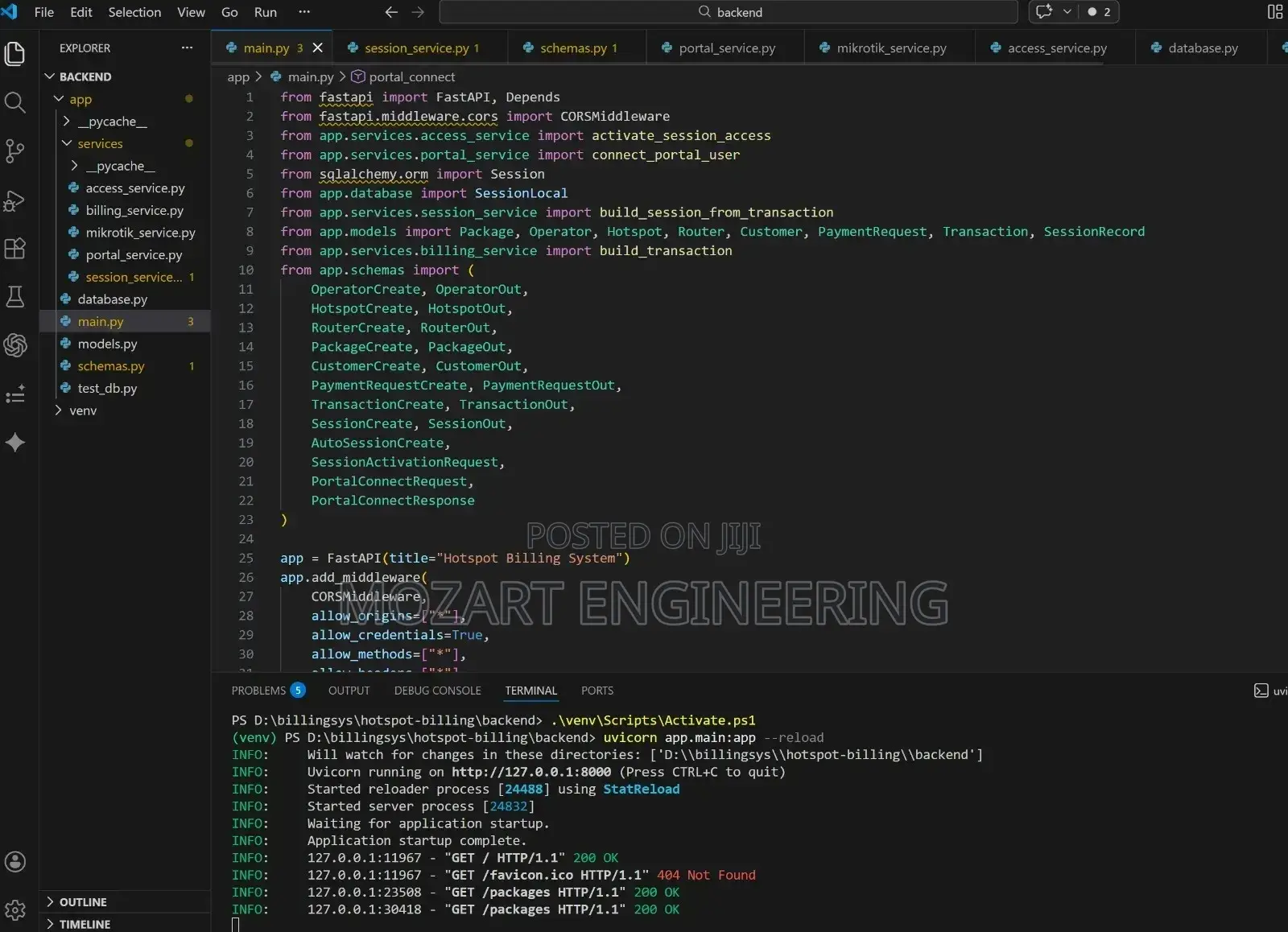Open the chat dropdown arrow in the title bar
The width and height of the screenshot is (1288, 932).
1067,12
